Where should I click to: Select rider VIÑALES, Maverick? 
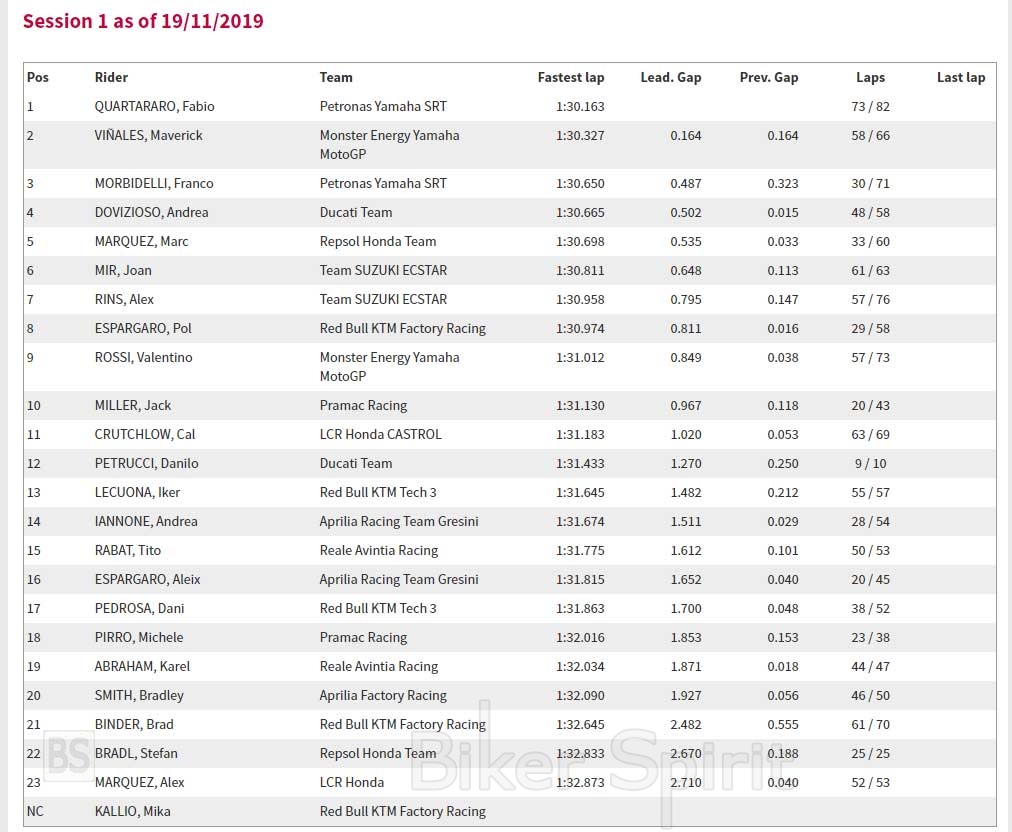coord(148,136)
